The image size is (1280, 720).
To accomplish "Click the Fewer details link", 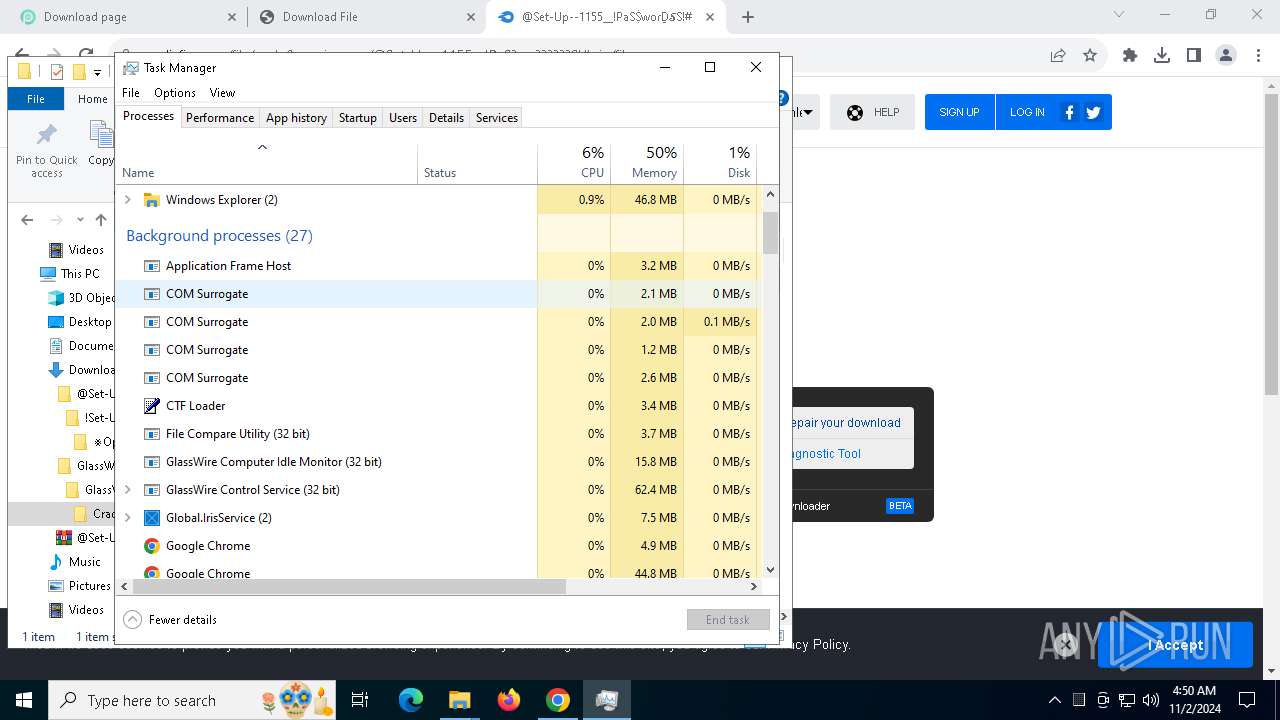I will pos(183,620).
